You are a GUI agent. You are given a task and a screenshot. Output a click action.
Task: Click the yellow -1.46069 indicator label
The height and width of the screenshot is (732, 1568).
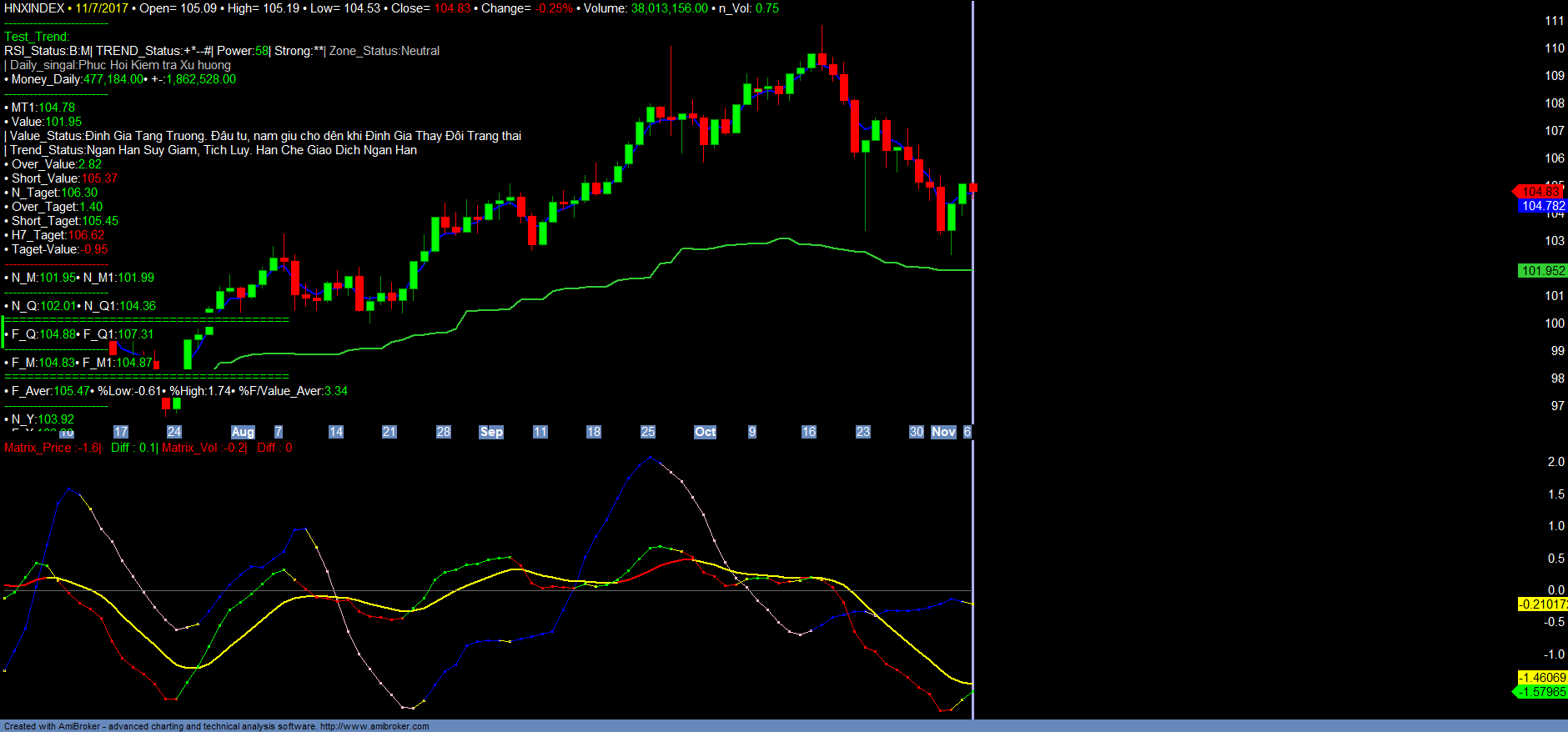pos(1542,678)
